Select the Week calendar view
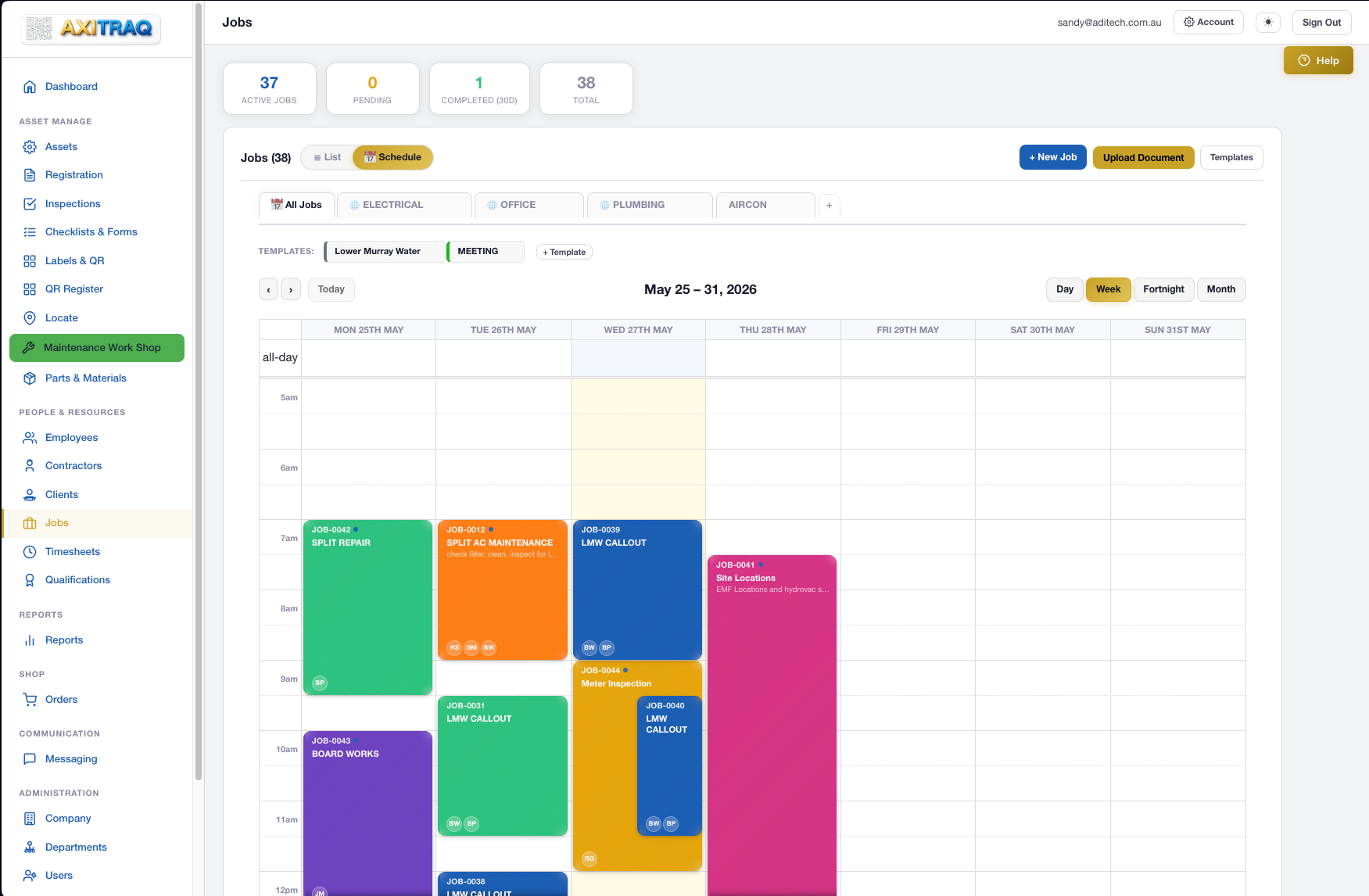Screen dimensions: 1369x896 pos(1108,290)
